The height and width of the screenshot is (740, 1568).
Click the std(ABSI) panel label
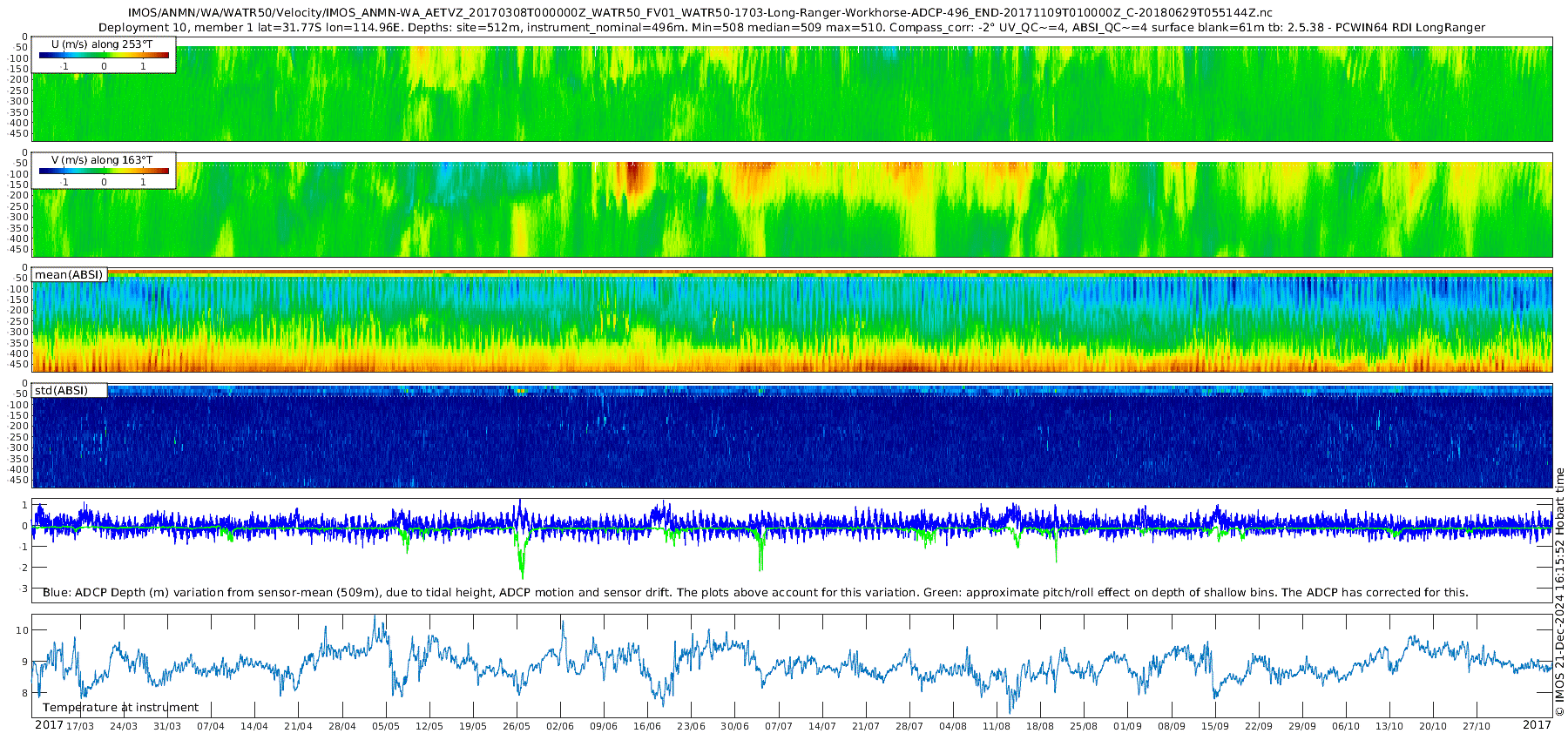(61, 391)
